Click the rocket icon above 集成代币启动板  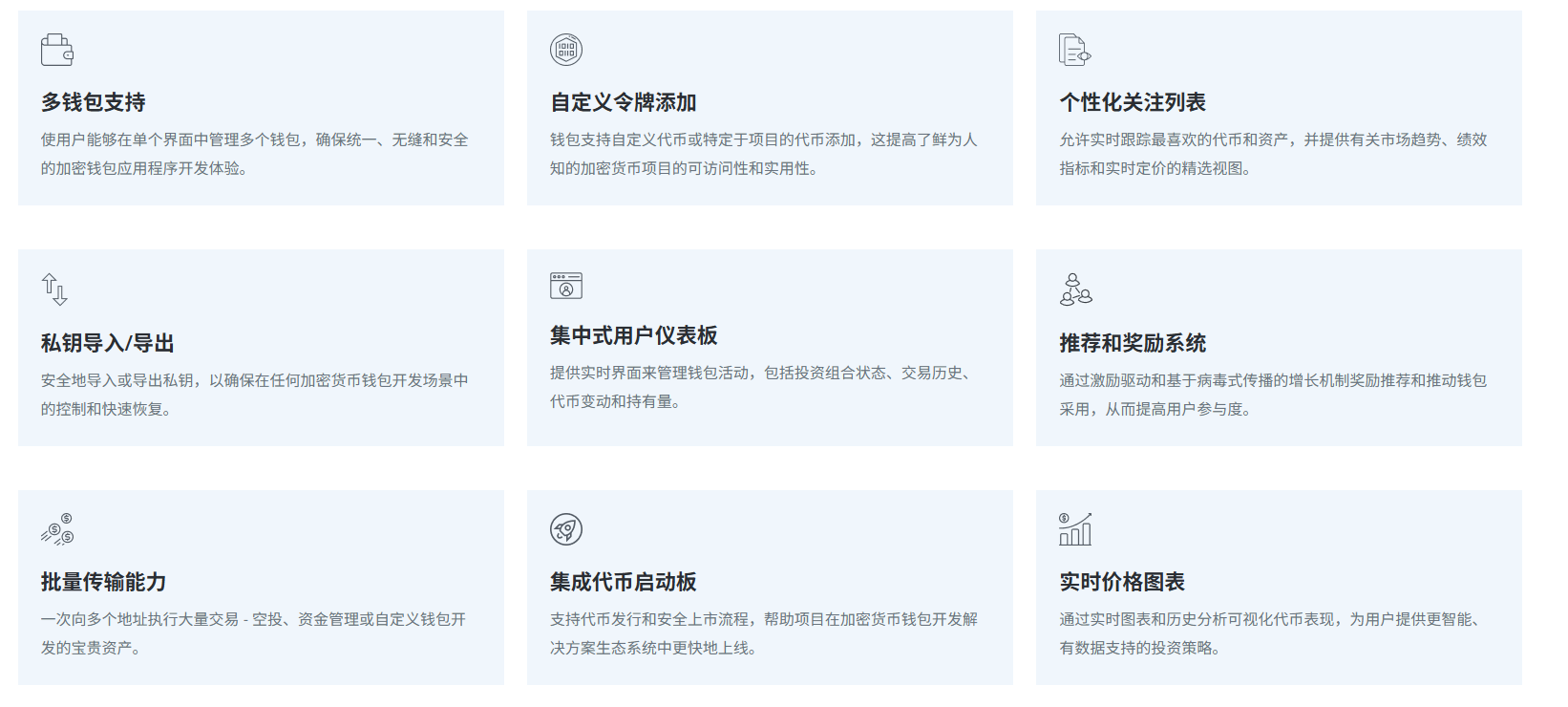pyautogui.click(x=566, y=529)
